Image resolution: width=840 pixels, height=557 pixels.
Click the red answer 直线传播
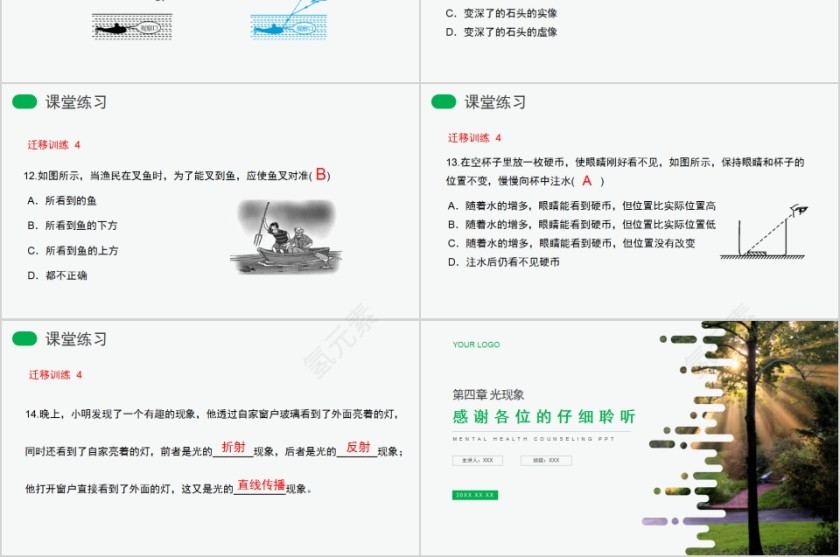tap(261, 485)
